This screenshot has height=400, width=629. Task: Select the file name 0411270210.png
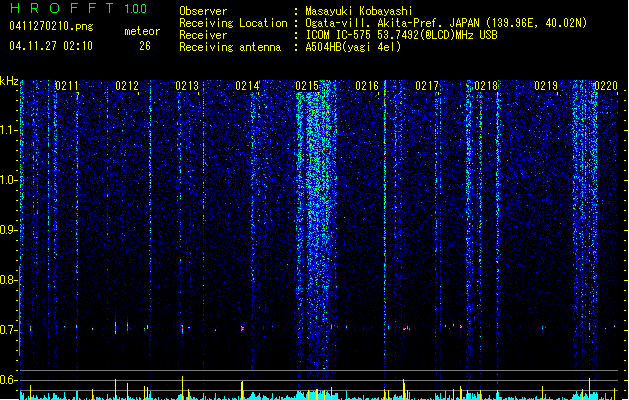[x=51, y=26]
